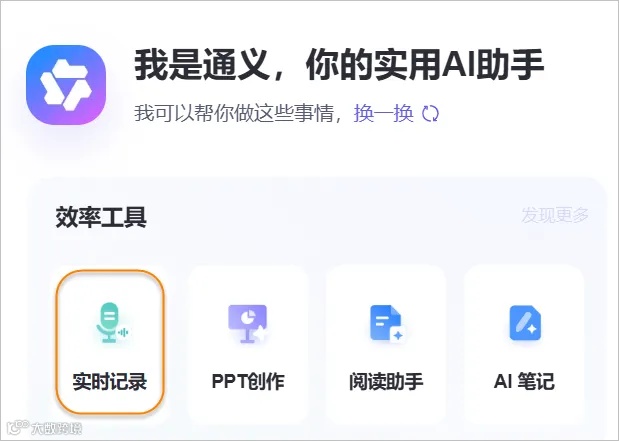Select the green microphone icon for 实时记录
This screenshot has height=441, width=619.
(111, 323)
